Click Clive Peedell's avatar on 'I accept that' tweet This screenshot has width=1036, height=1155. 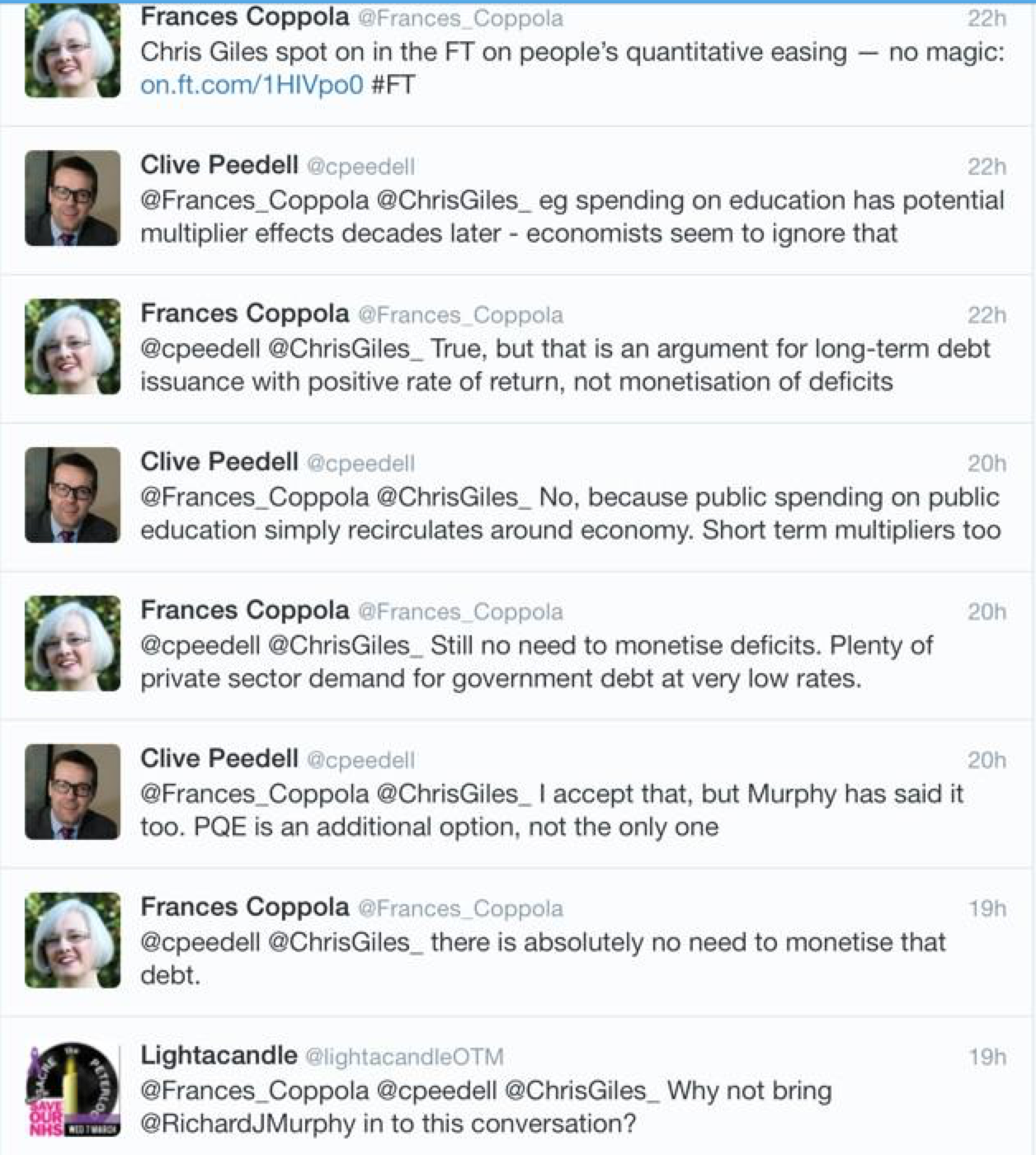[73, 792]
